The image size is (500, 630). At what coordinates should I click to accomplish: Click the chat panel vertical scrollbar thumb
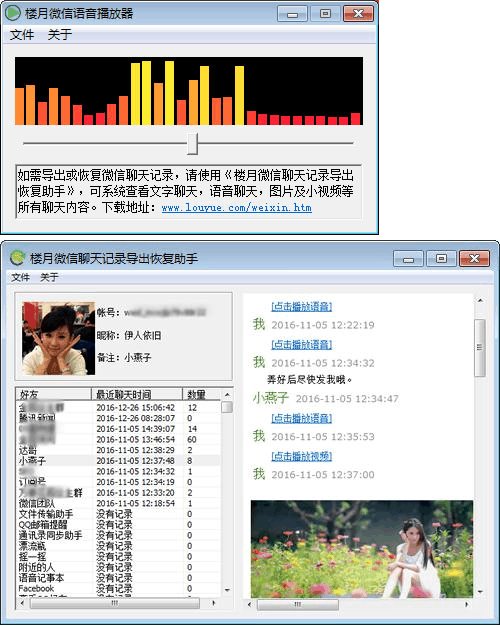click(x=480, y=348)
